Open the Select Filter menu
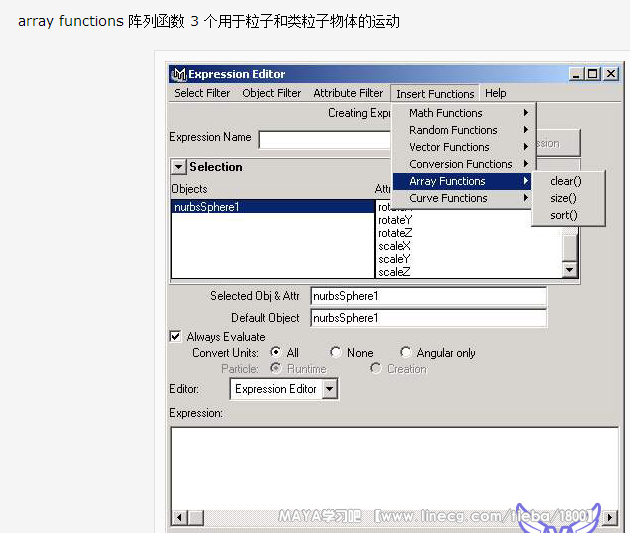Viewport: 630px width, 533px height. pos(202,93)
